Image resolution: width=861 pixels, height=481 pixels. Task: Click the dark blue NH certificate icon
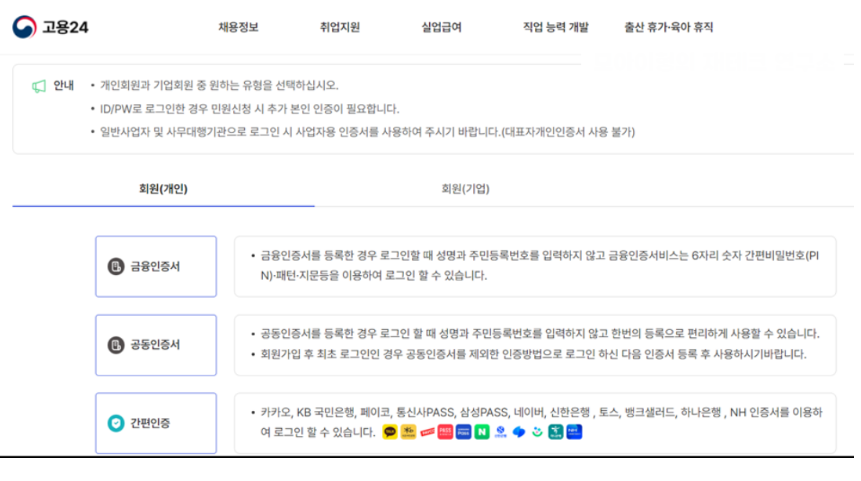(574, 432)
